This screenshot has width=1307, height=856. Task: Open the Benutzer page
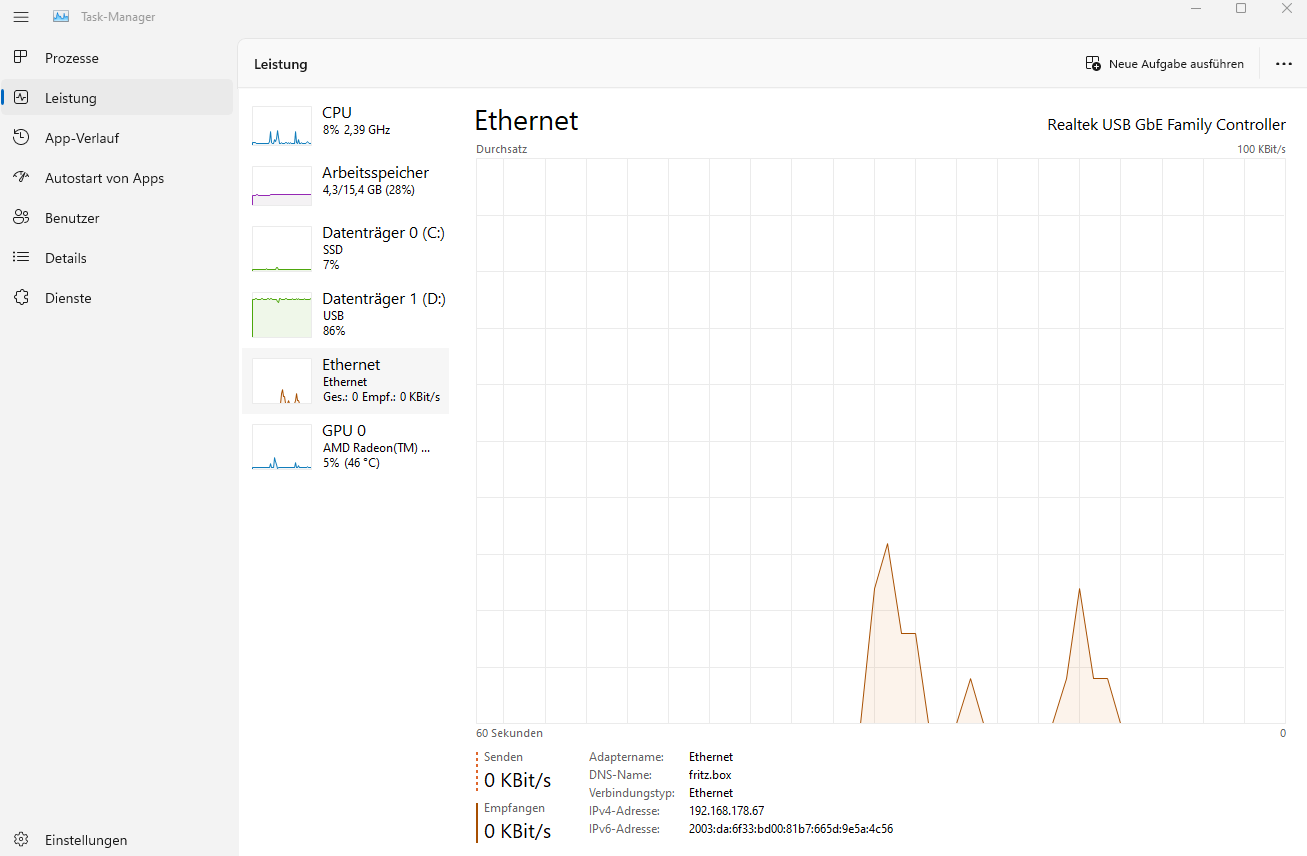click(117, 218)
